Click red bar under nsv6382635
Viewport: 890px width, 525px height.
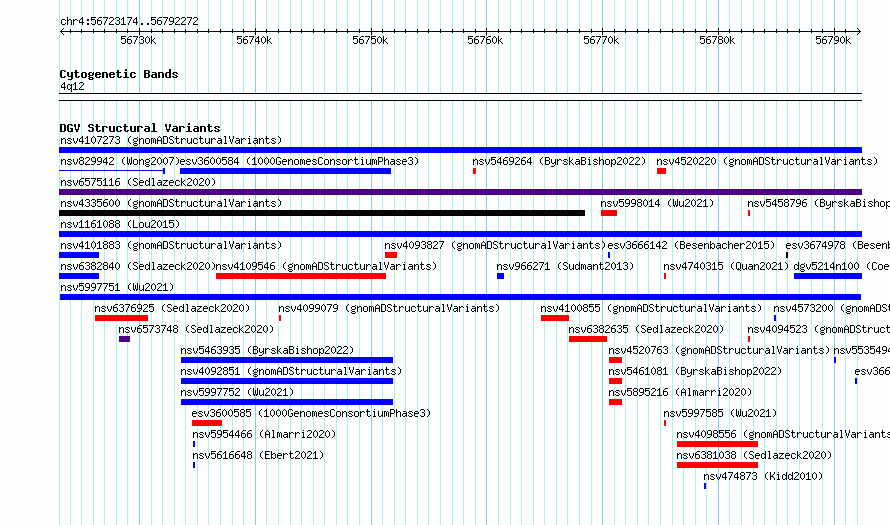click(588, 339)
